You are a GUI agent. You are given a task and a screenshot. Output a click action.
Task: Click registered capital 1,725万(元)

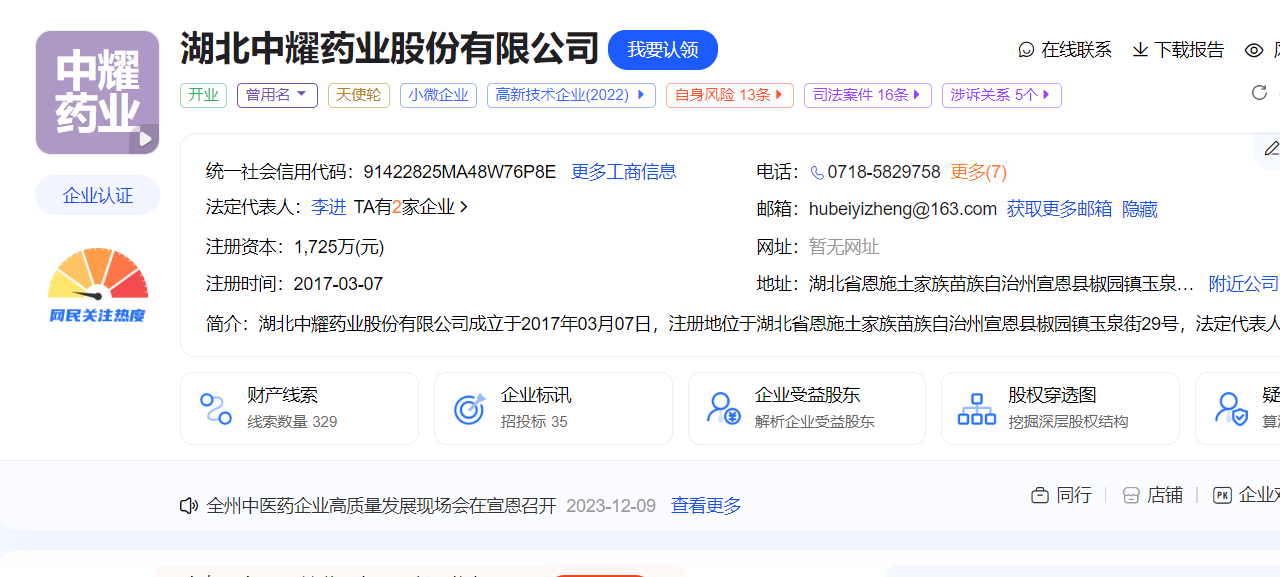coord(339,247)
